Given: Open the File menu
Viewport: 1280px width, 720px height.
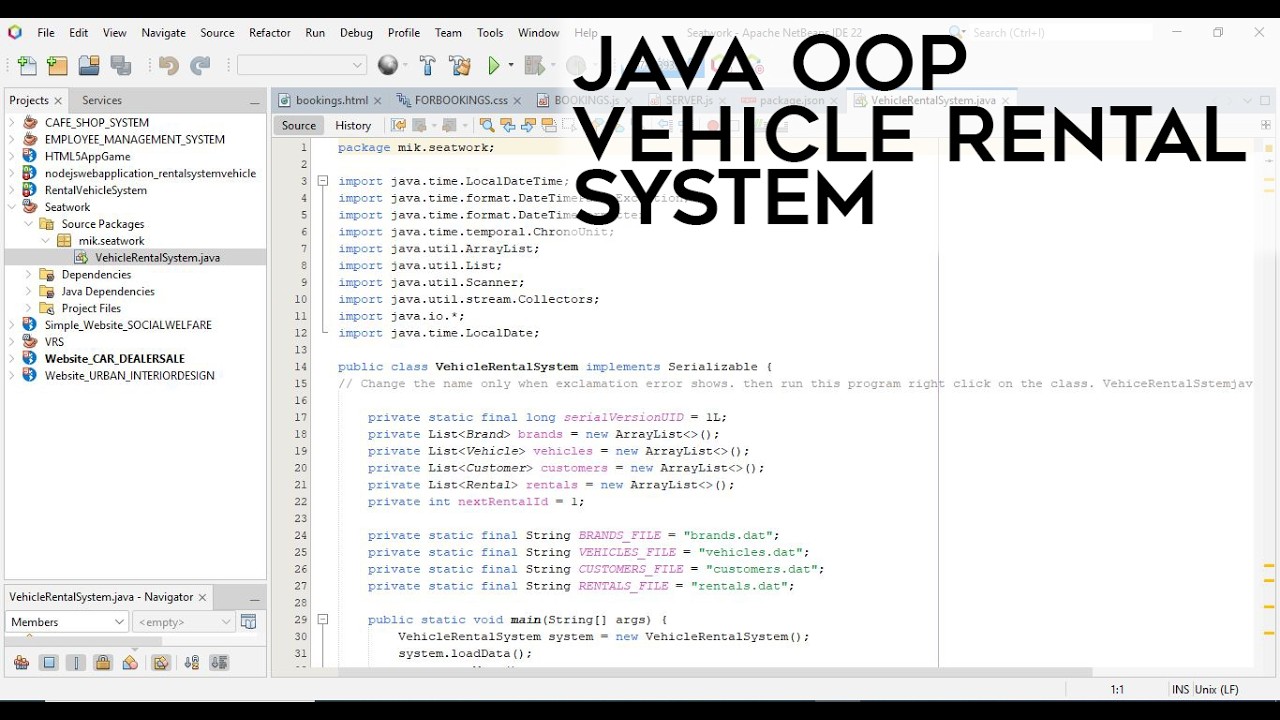Looking at the screenshot, I should (x=46, y=33).
